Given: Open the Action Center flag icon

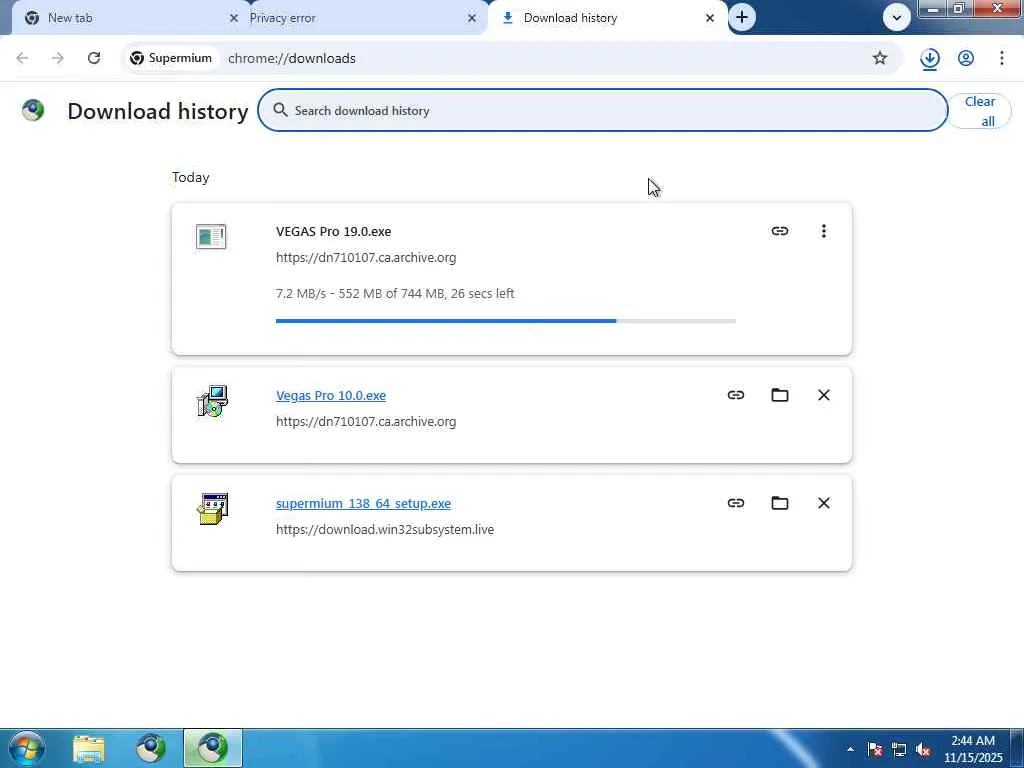Looking at the screenshot, I should click(875, 749).
